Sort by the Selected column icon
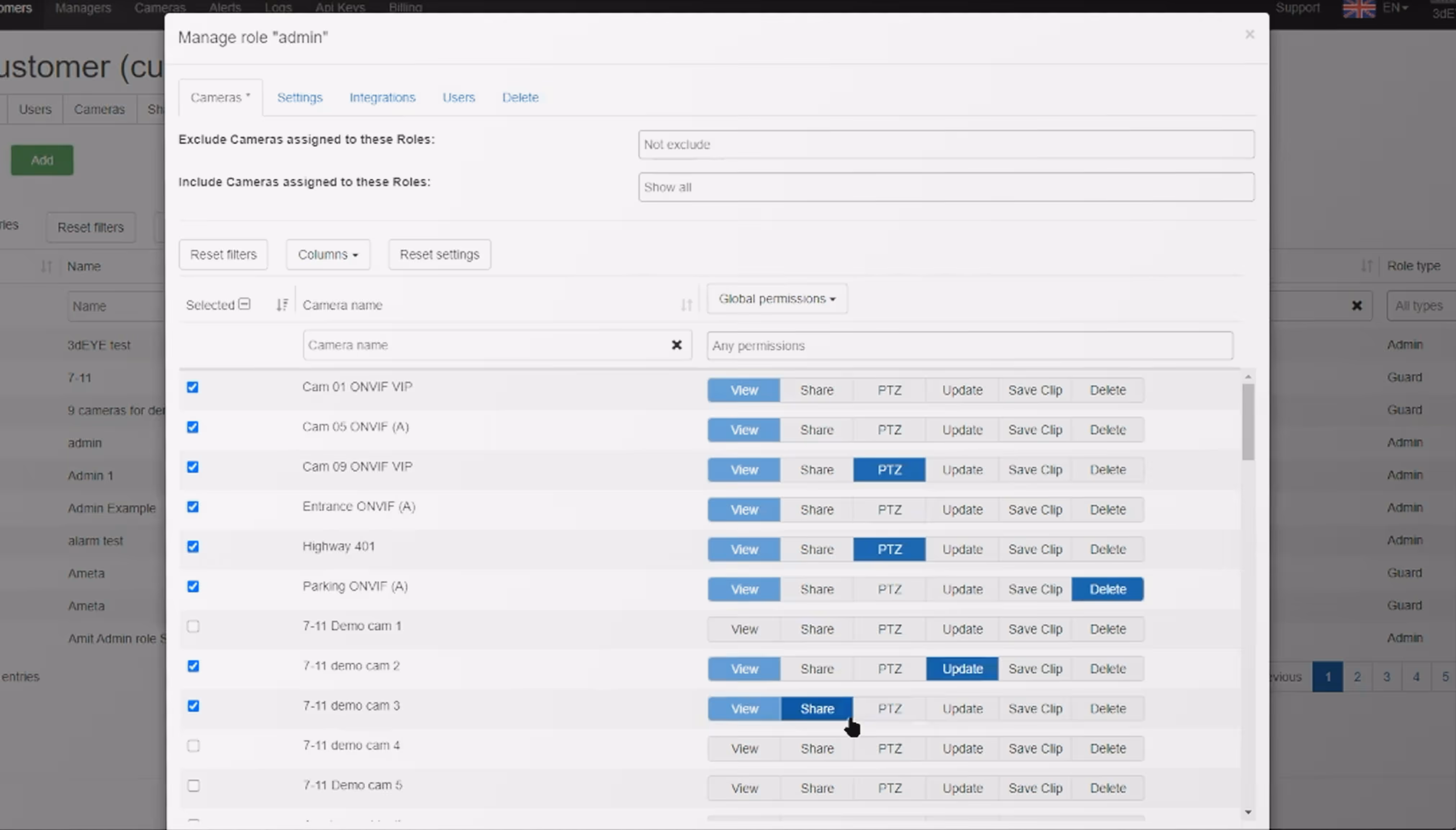The image size is (1456, 830). tap(282, 305)
